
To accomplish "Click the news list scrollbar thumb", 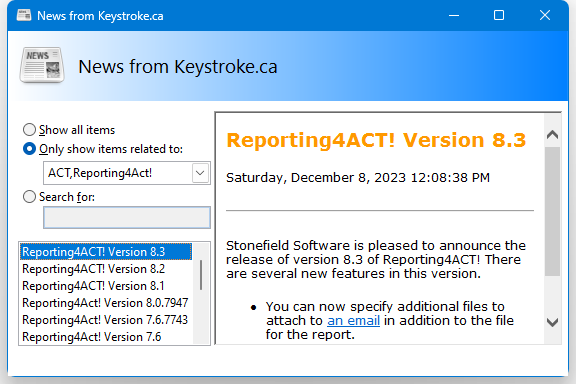I will click(201, 274).
